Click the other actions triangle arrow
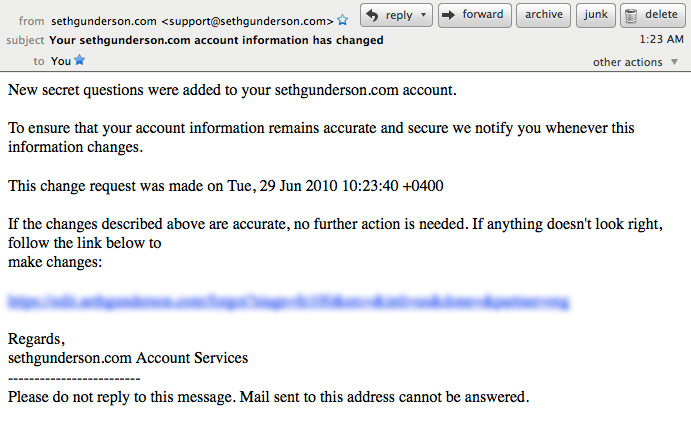 (674, 62)
